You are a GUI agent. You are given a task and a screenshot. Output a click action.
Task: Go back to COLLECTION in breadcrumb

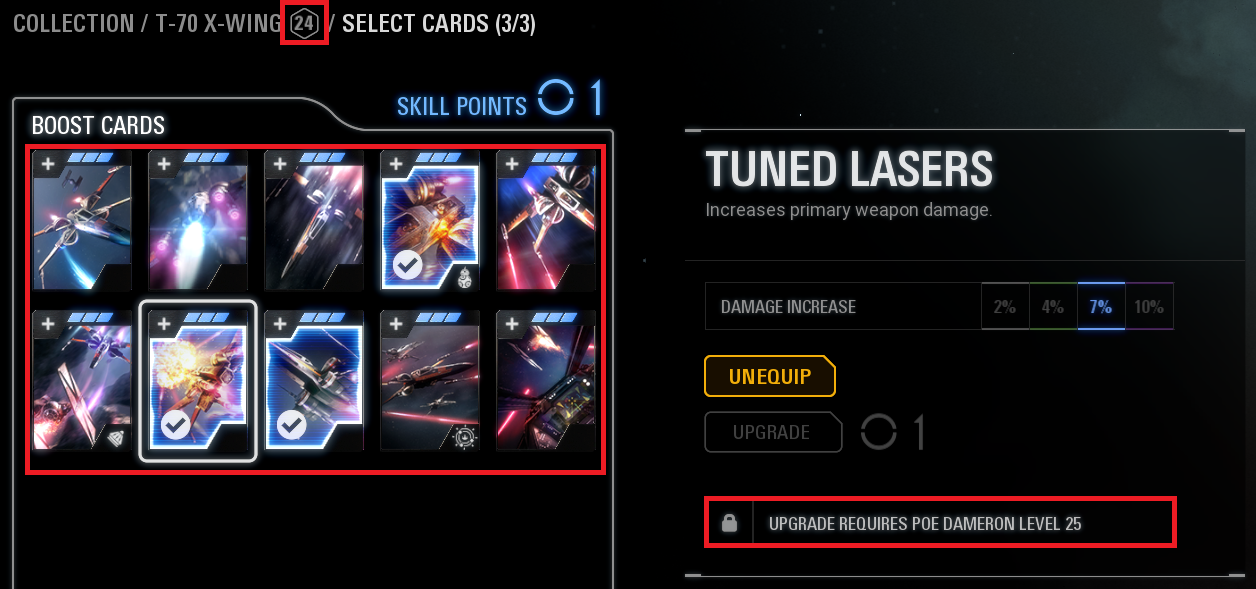(x=73, y=23)
